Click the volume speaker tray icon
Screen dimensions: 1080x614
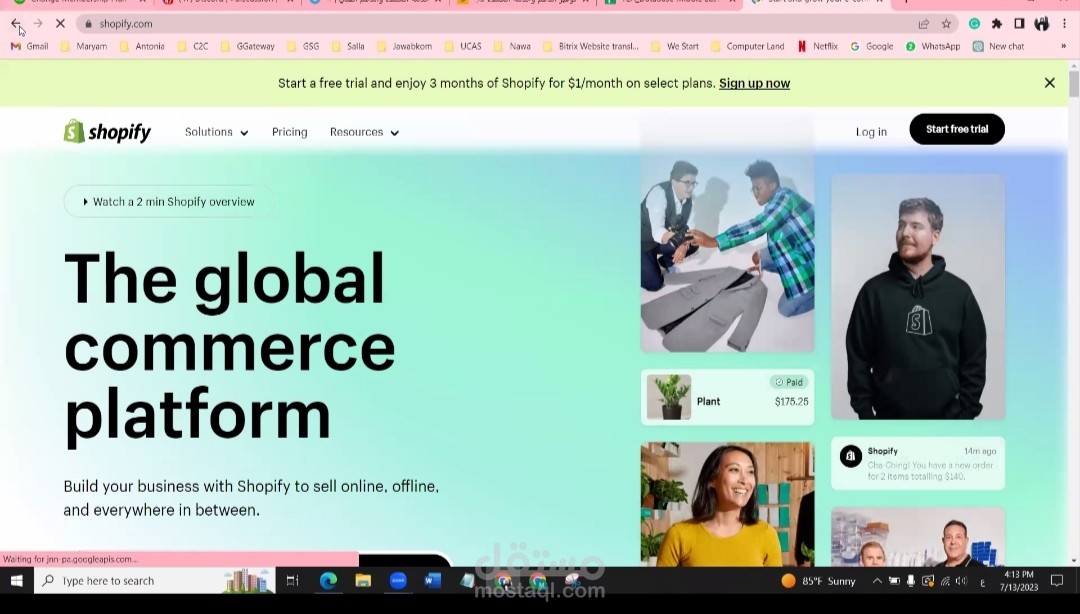962,581
